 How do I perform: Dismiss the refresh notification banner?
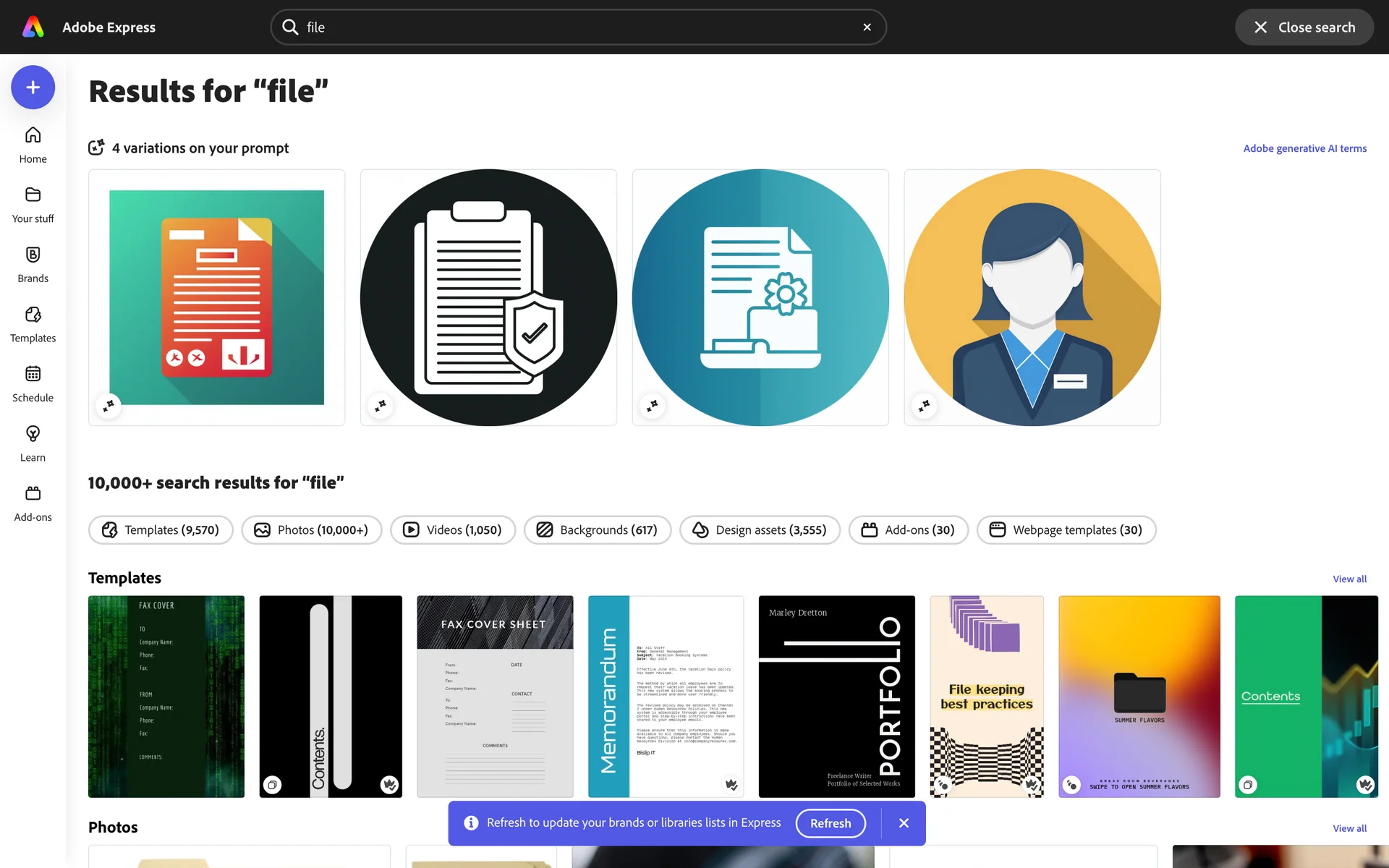click(x=904, y=823)
